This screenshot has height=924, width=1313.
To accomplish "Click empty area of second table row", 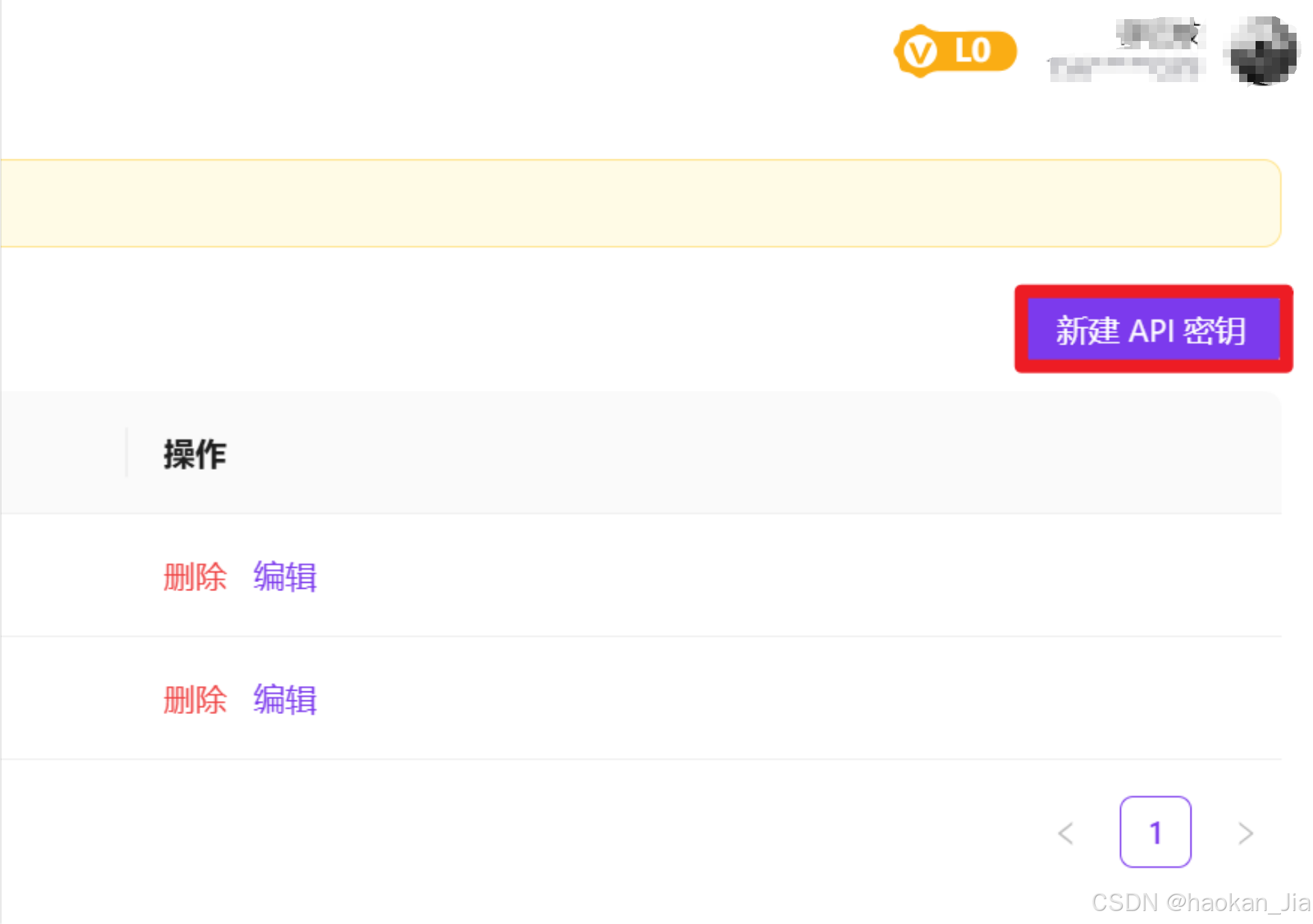I will coord(752,699).
